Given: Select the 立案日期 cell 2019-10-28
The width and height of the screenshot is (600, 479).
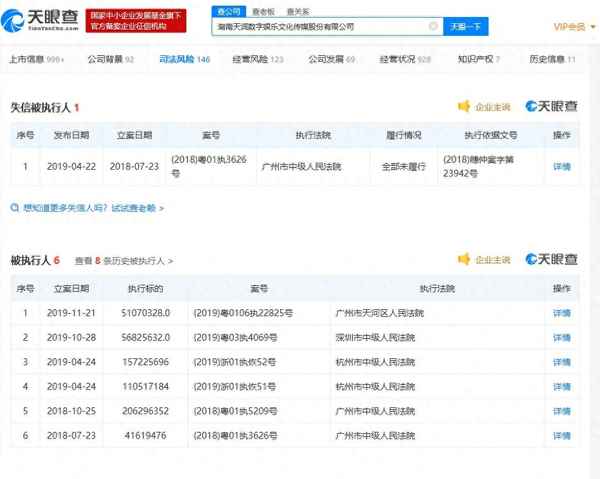Looking at the screenshot, I should (x=71, y=337).
